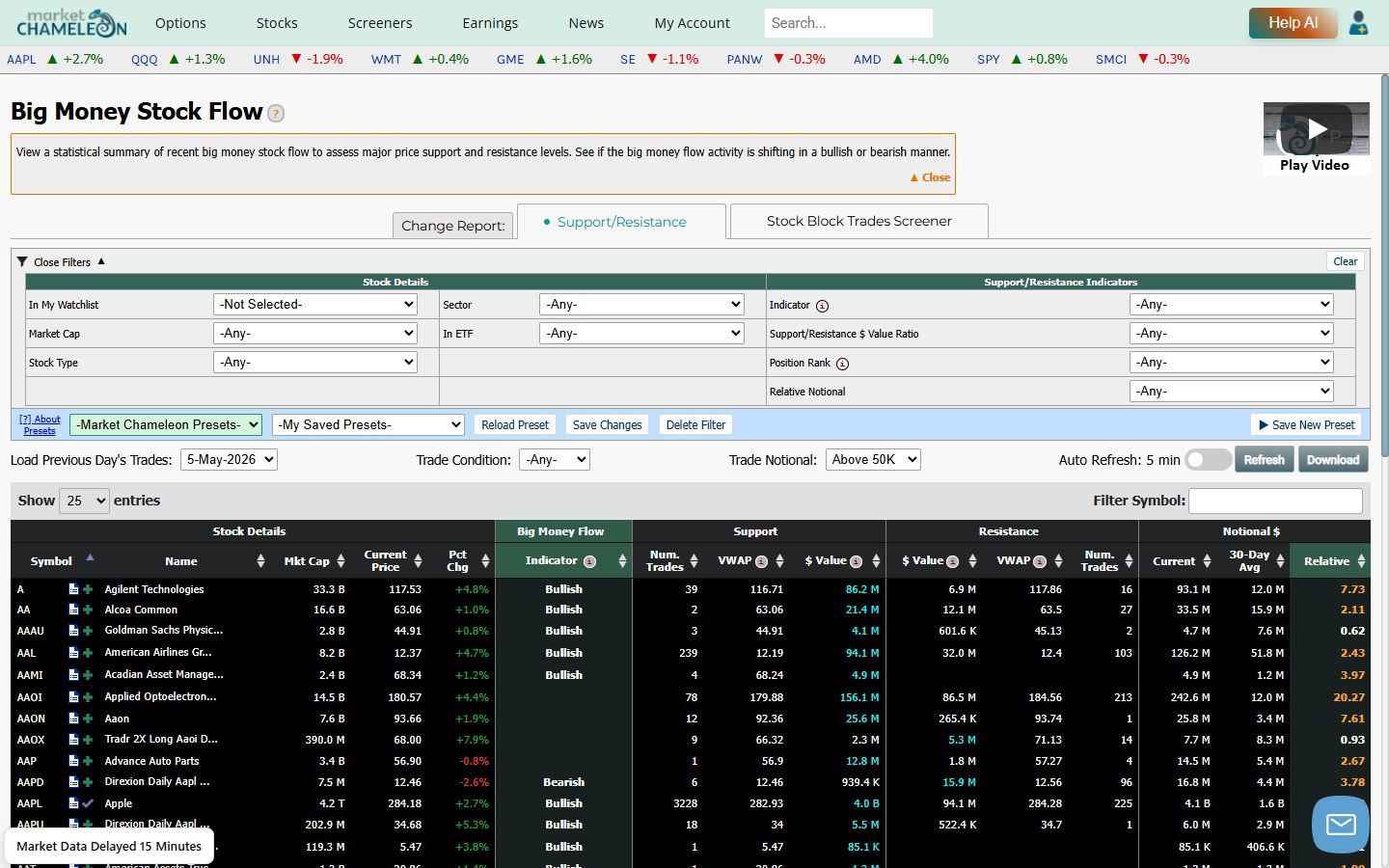Open the report icon for Alcoa Common
Viewport: 1389px width, 868px height.
click(x=73, y=610)
